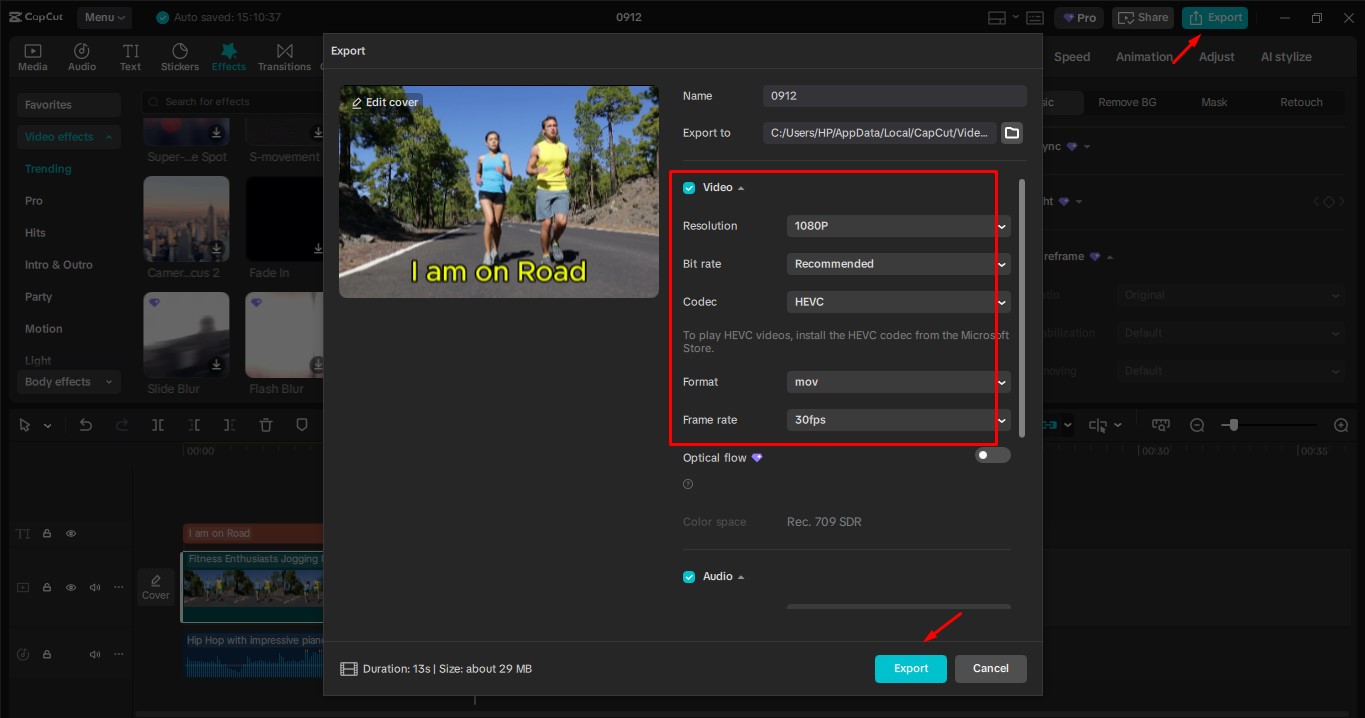1365x718 pixels.
Task: Open the Codec dropdown showing HEVC
Action: pos(897,301)
